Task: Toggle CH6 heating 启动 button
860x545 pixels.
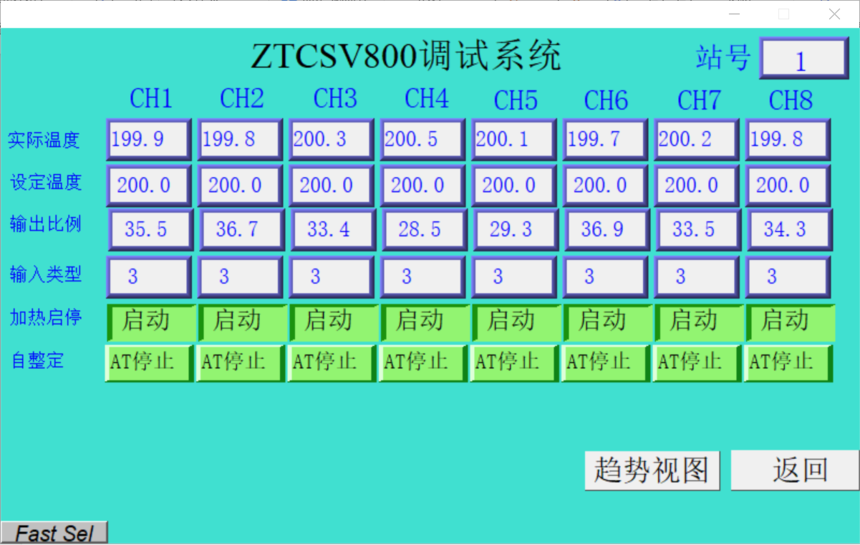Action: (x=607, y=323)
